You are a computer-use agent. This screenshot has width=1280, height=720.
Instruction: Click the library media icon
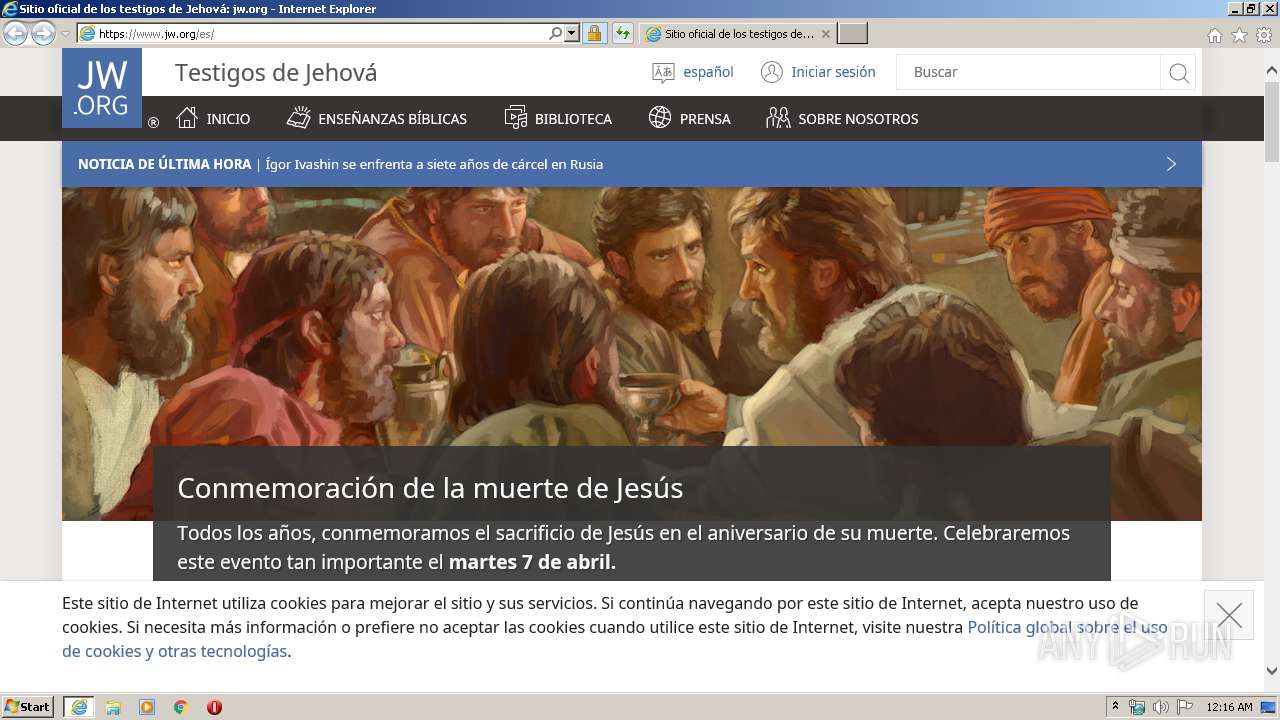(515, 118)
